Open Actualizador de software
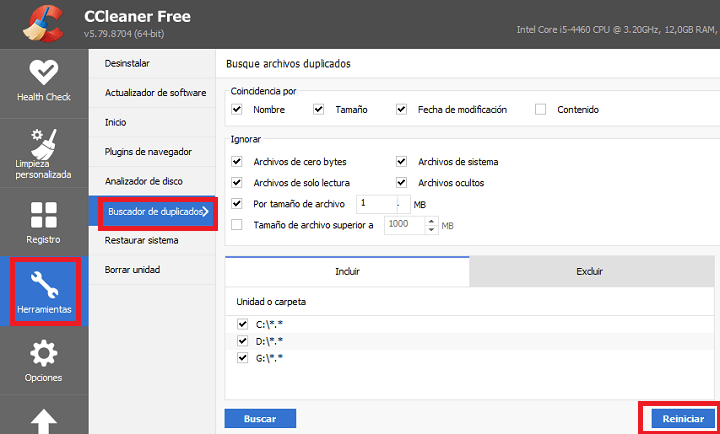720x434 pixels. pyautogui.click(x=152, y=93)
